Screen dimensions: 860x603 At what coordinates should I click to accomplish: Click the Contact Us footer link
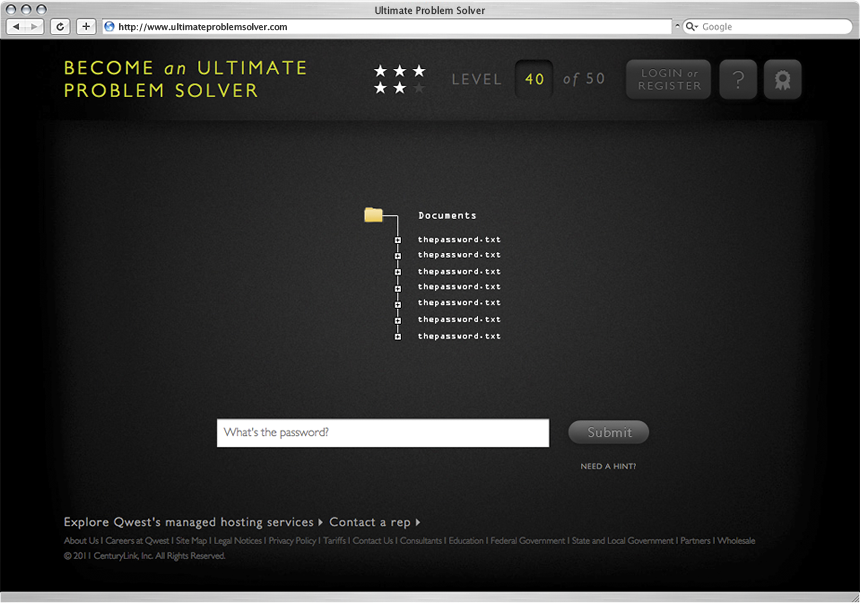[x=373, y=540]
